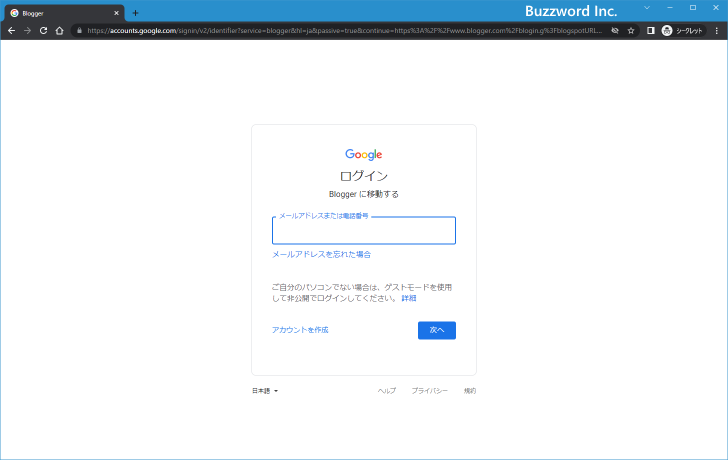The width and height of the screenshot is (728, 460).
Task: Open the home page via the house icon
Action: click(59, 31)
